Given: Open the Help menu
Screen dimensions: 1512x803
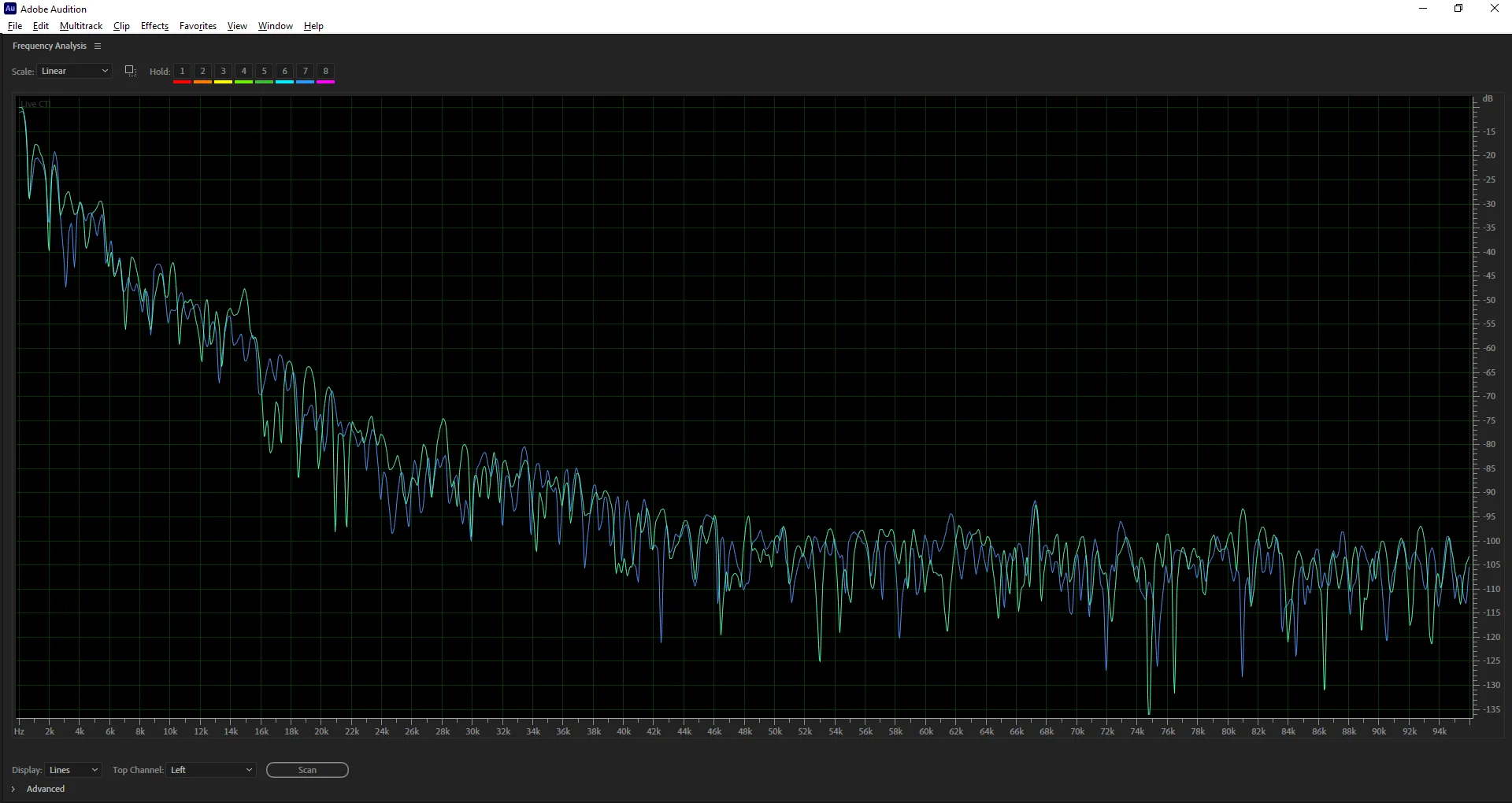Looking at the screenshot, I should click(x=313, y=26).
